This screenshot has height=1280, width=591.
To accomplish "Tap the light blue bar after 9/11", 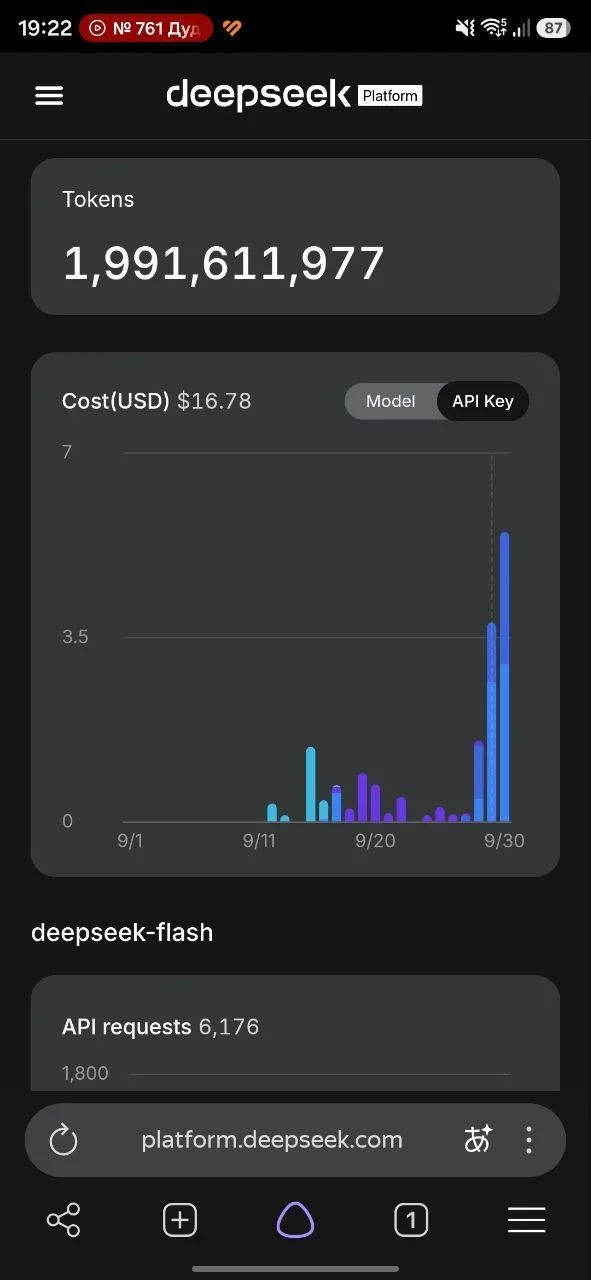I will pos(311,784).
